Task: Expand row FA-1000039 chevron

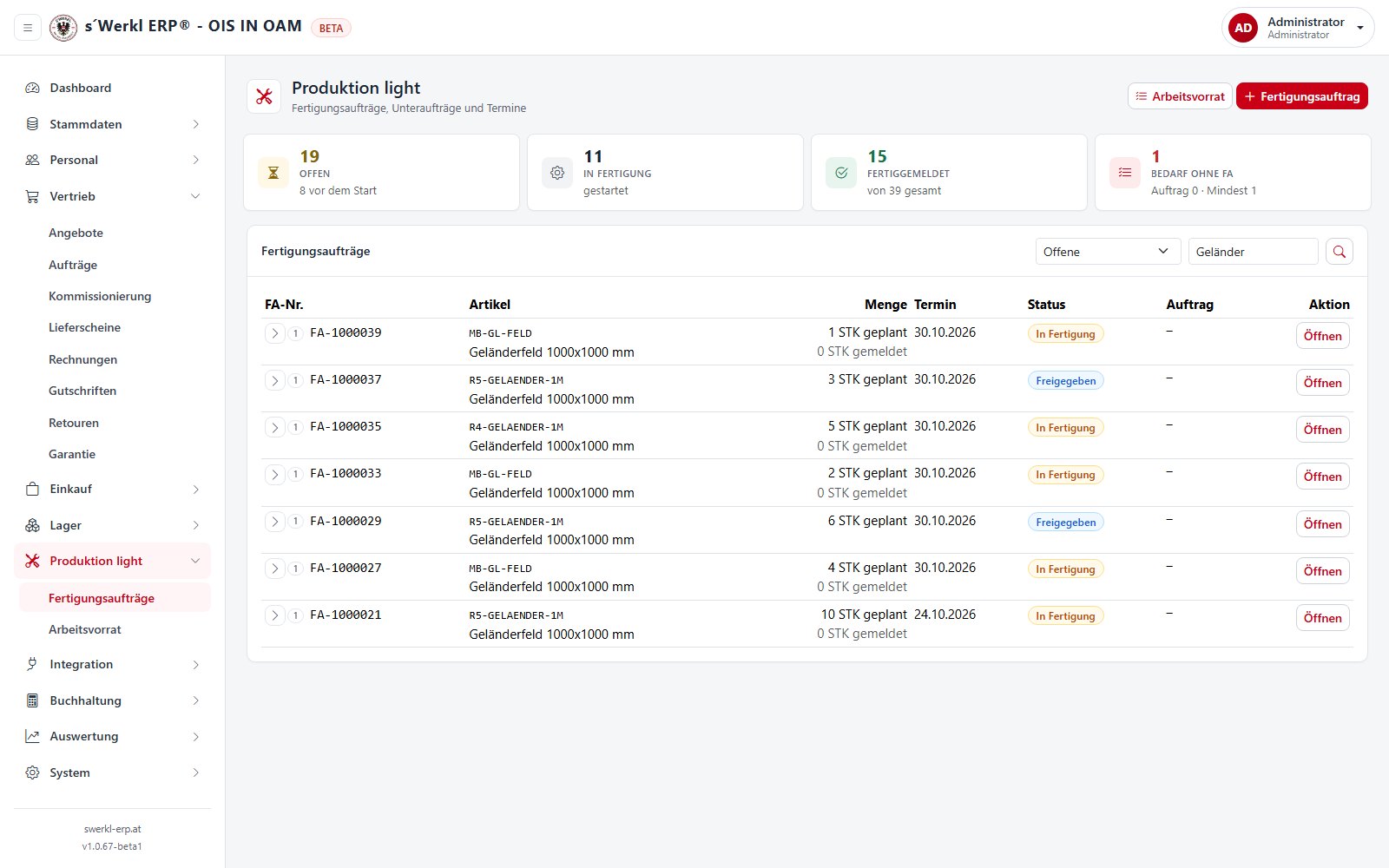Action: (275, 333)
